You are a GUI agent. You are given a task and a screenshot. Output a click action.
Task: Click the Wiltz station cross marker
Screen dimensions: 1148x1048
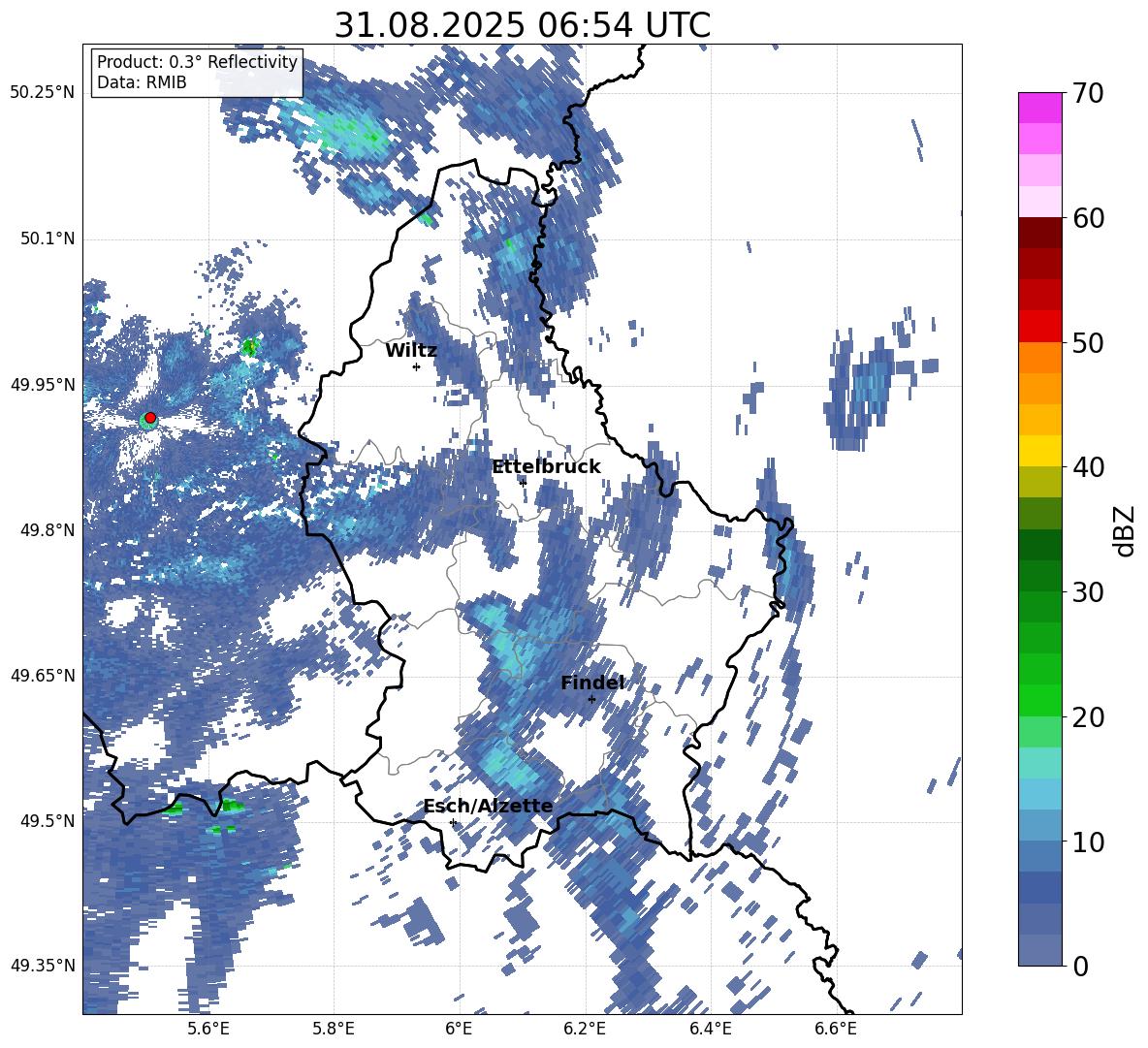pos(416,366)
